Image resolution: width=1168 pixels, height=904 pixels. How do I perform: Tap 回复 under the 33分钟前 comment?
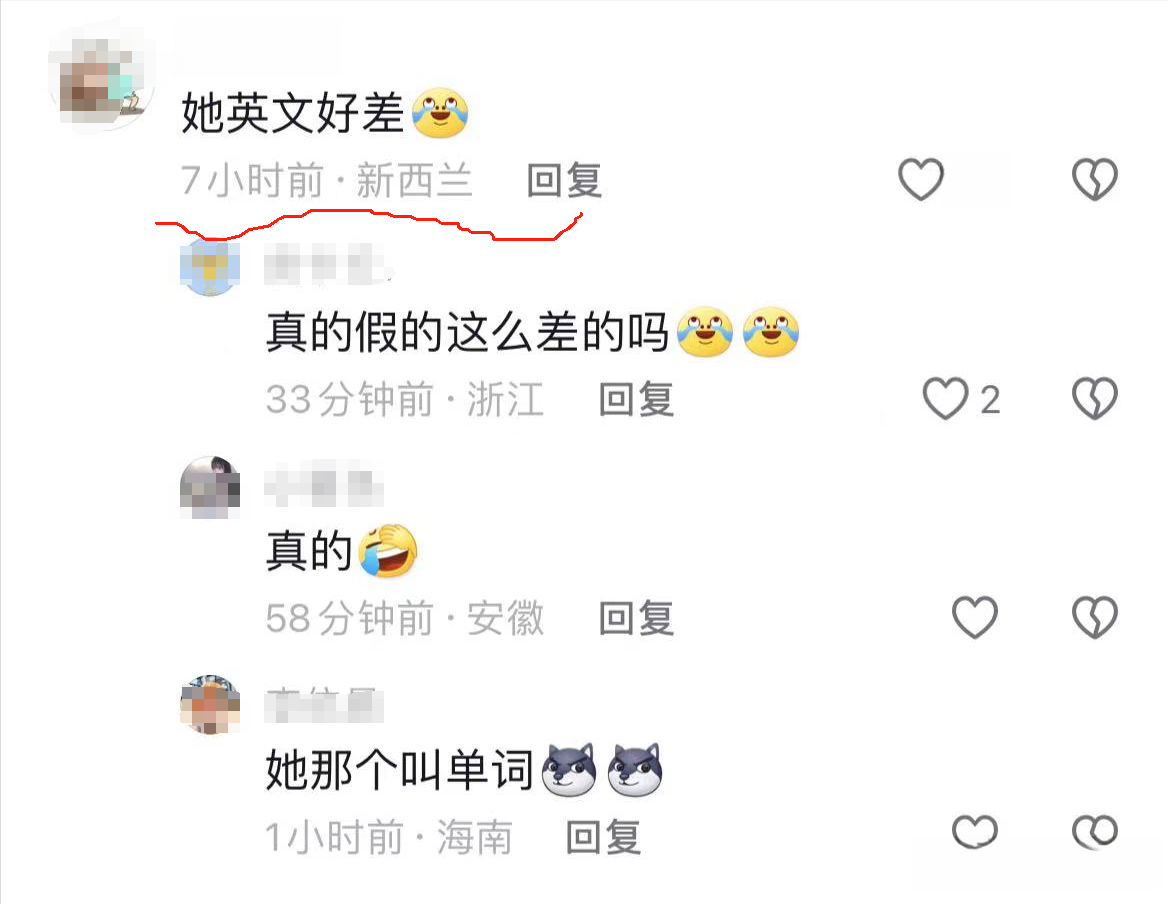pyautogui.click(x=636, y=399)
